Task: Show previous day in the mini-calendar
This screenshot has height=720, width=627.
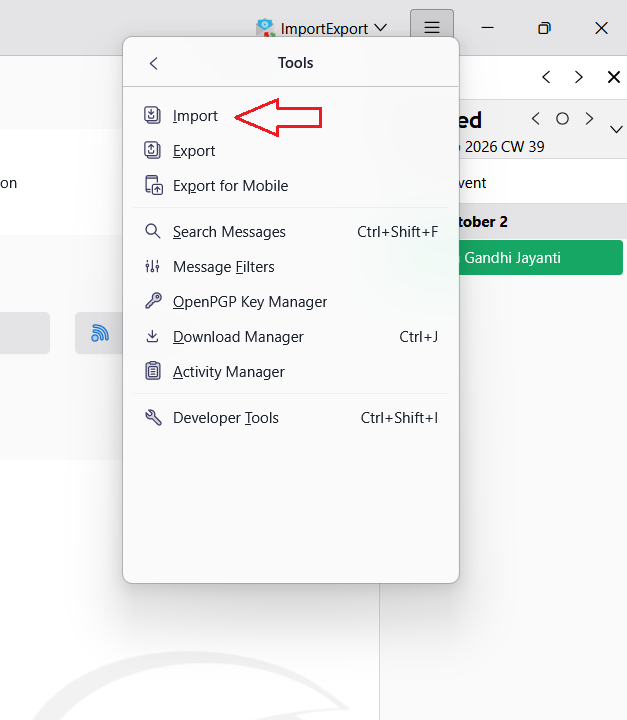Action: click(535, 119)
